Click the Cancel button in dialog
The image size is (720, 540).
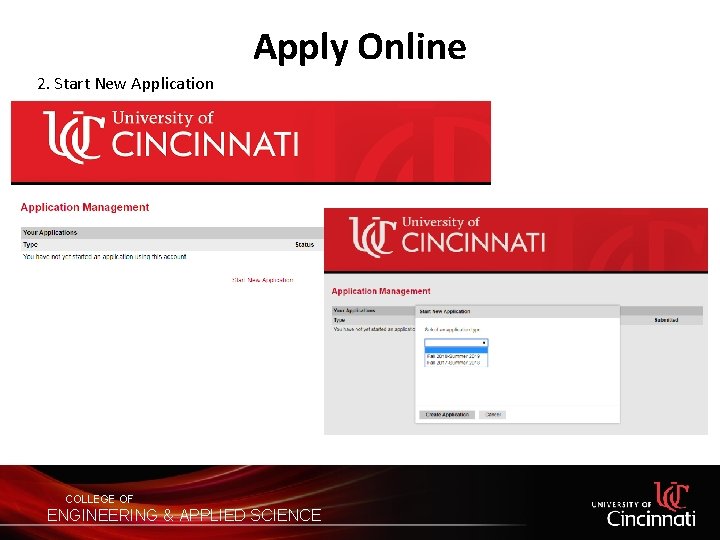(x=493, y=415)
